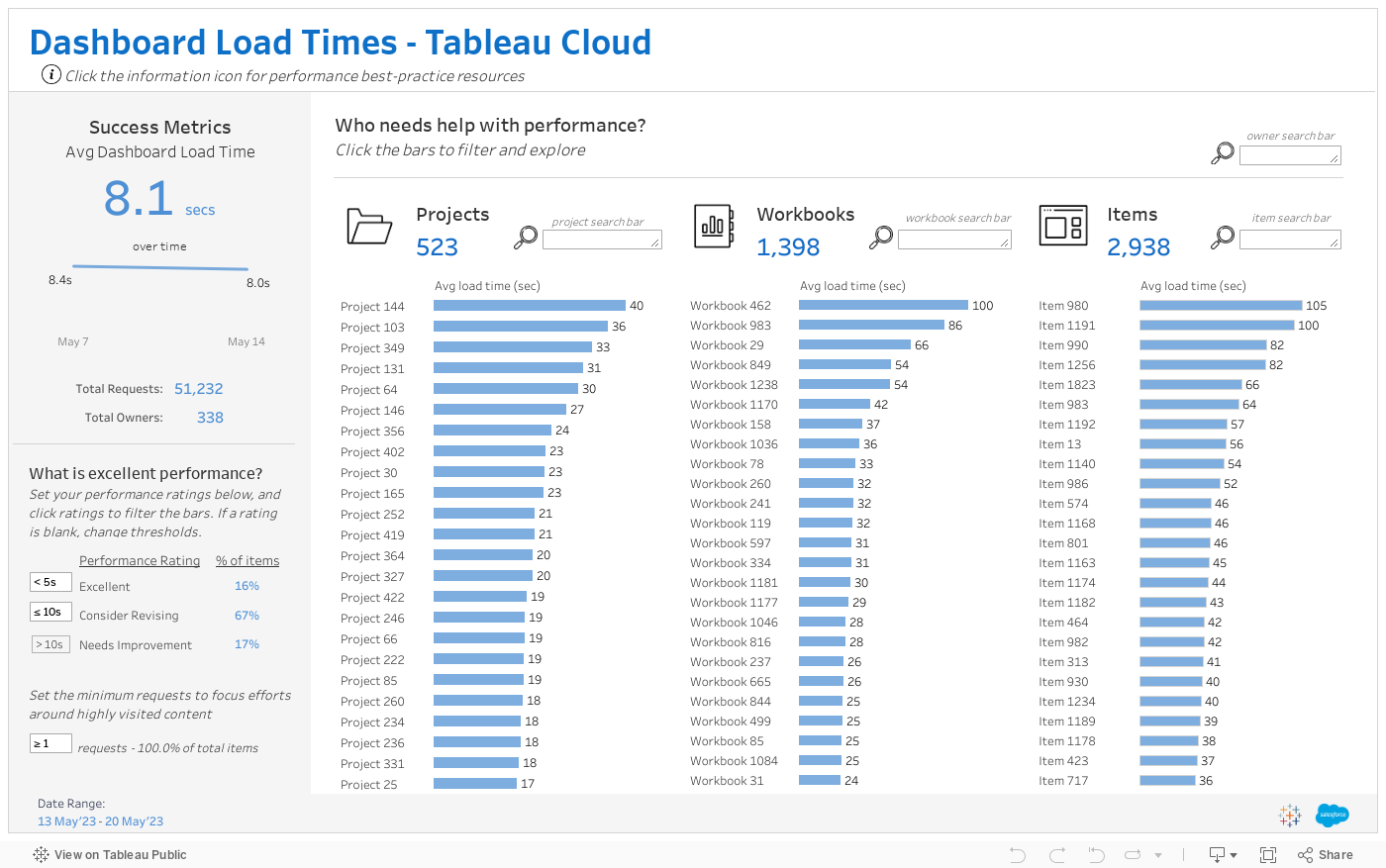Click the over time trend line
This screenshot has height=868, width=1386.
(x=159, y=266)
